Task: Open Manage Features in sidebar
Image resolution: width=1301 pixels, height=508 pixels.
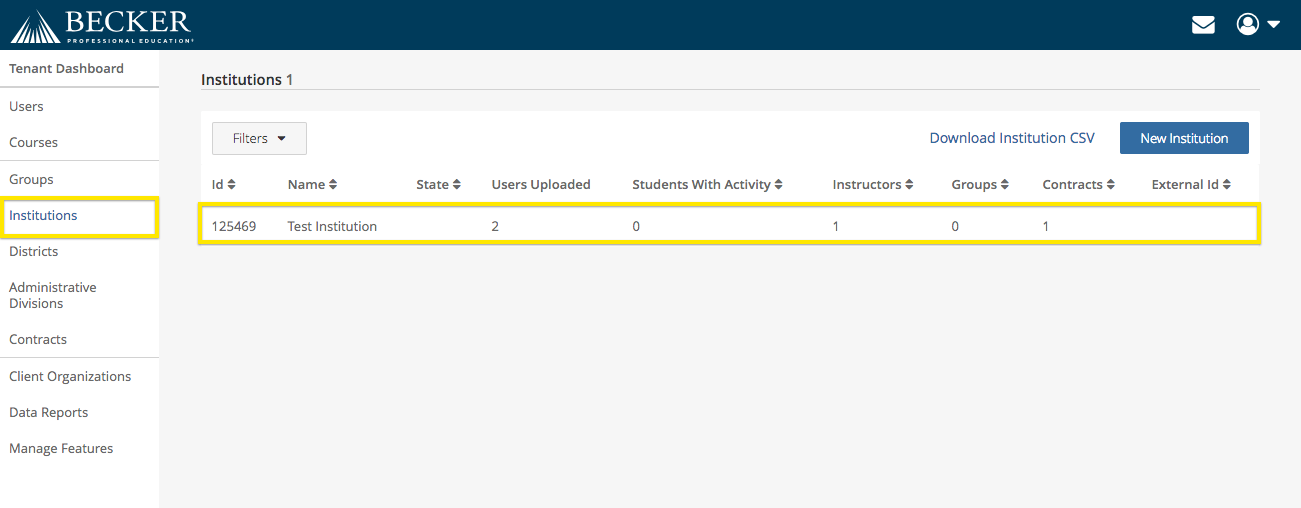Action: pyautogui.click(x=61, y=448)
